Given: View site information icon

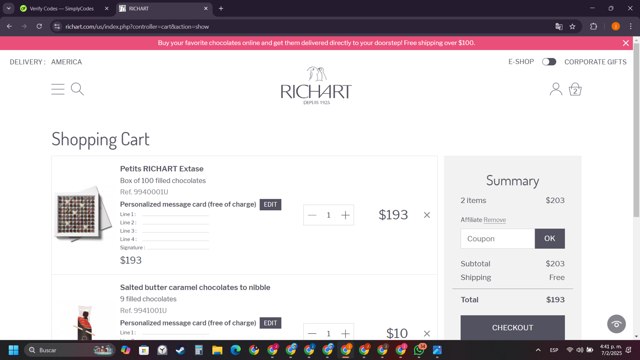Looking at the screenshot, I should [57, 27].
